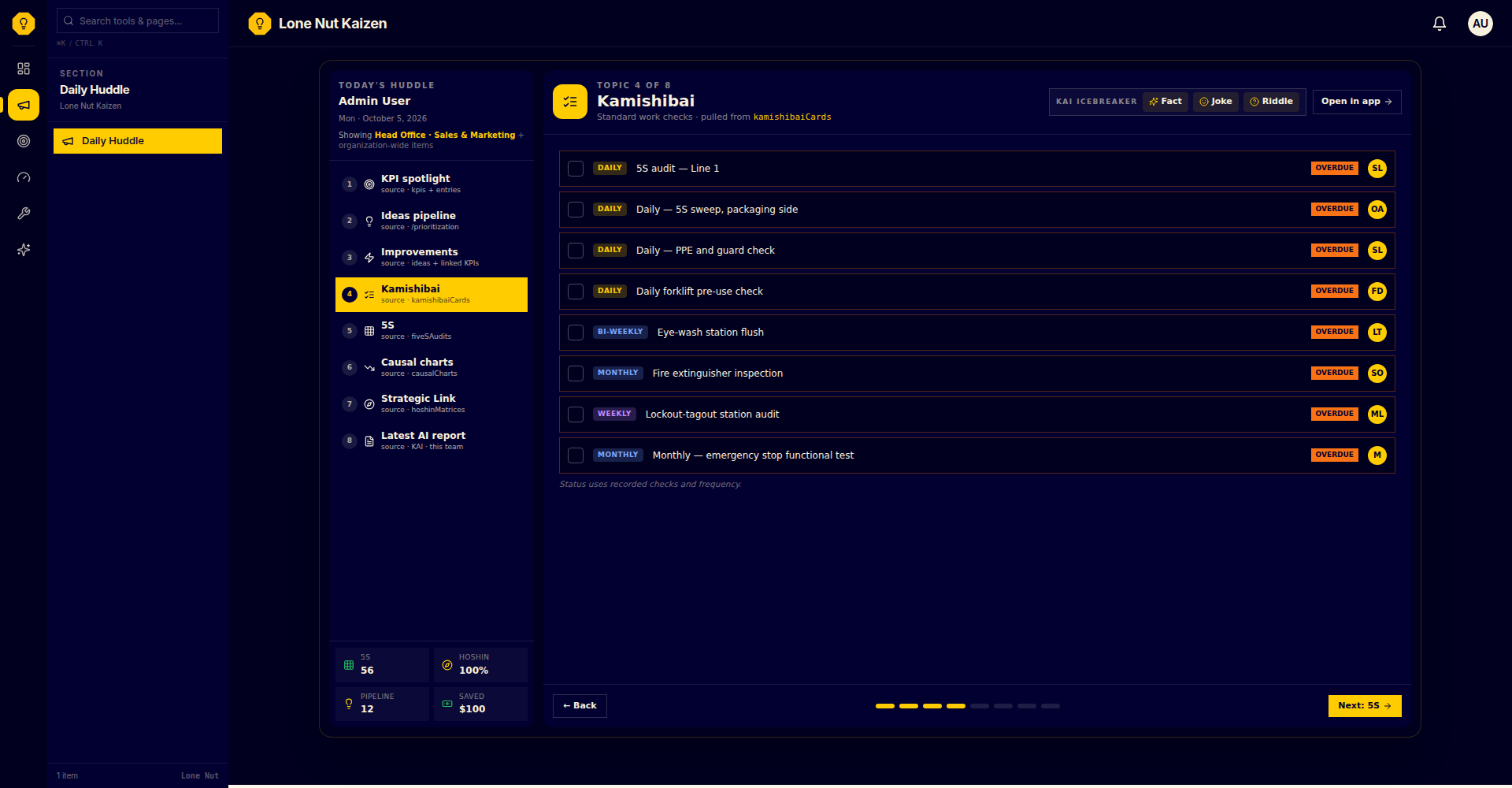
Task: Select the megaphone Daily Huddle sidebar icon
Action: (24, 105)
